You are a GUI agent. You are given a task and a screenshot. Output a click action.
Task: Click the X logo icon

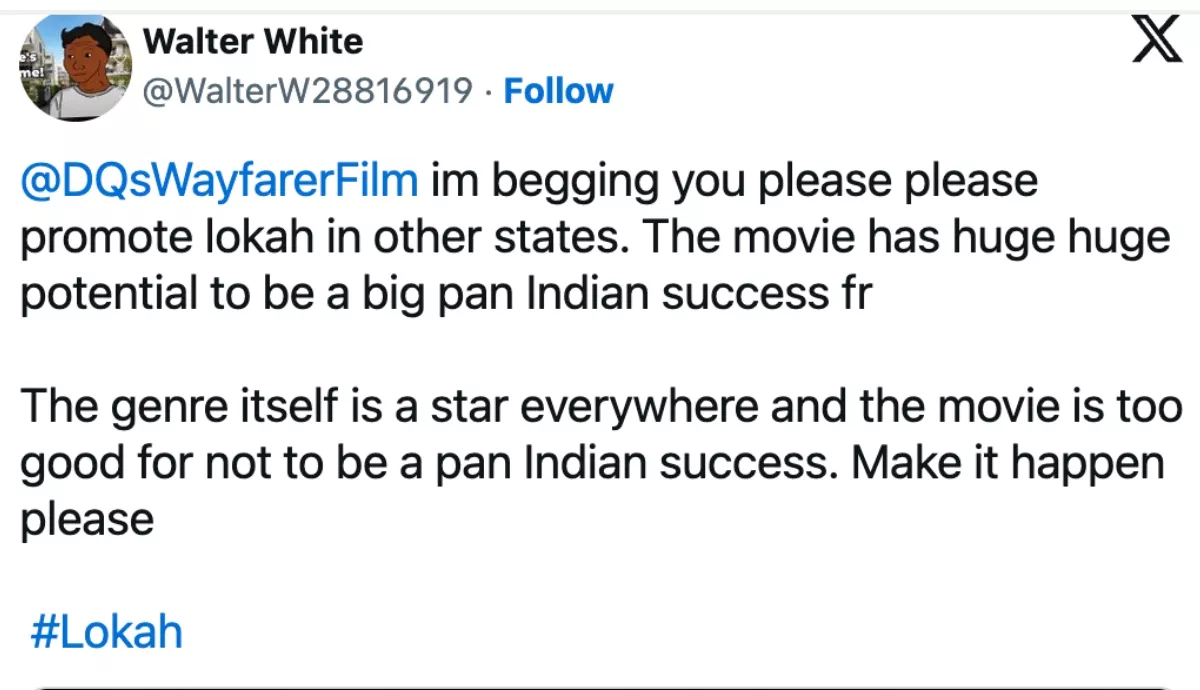pyautogui.click(x=1157, y=41)
